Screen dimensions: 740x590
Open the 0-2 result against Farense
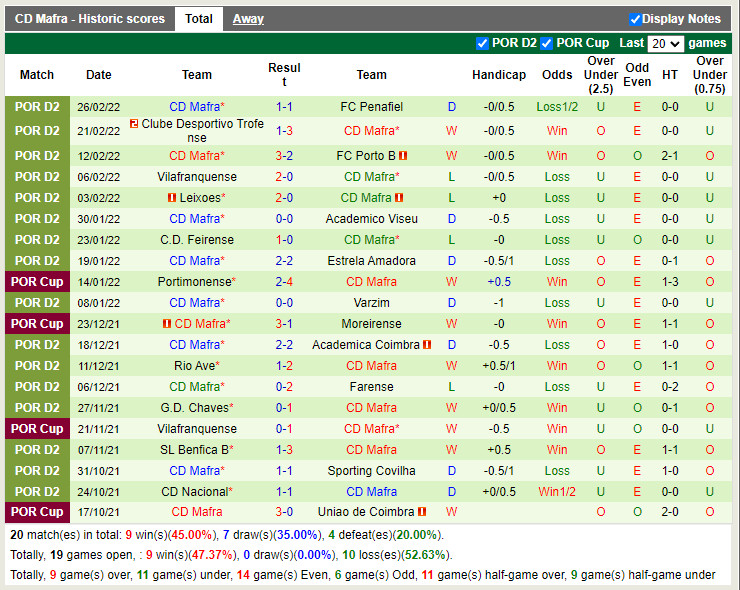click(284, 387)
